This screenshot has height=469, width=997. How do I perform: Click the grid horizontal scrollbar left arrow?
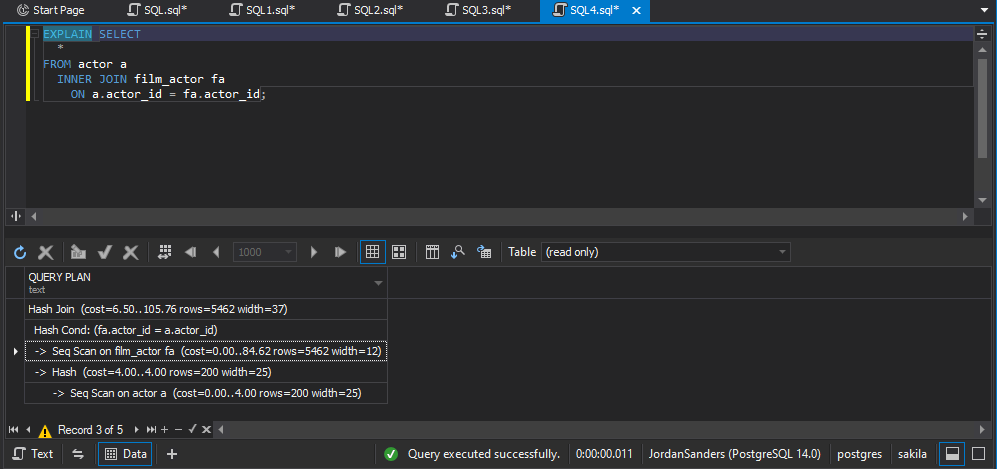[x=221, y=430]
